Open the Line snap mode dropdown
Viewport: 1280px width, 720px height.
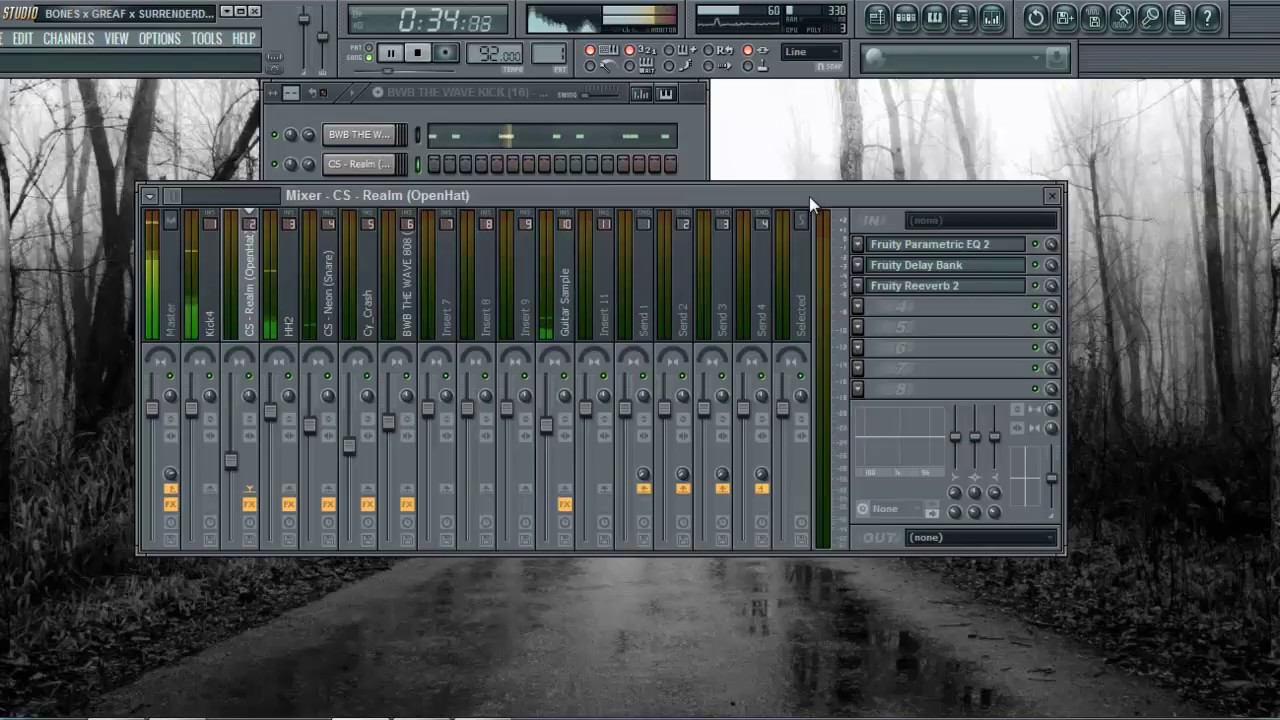click(812, 52)
